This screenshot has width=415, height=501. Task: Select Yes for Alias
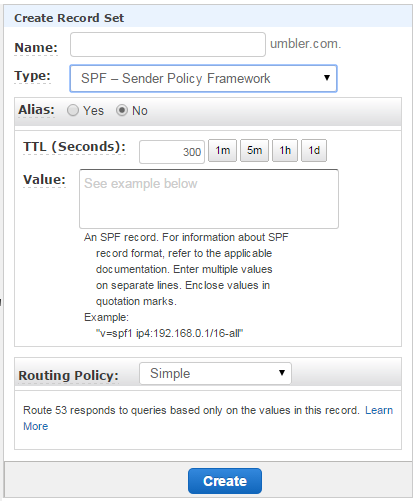point(73,110)
